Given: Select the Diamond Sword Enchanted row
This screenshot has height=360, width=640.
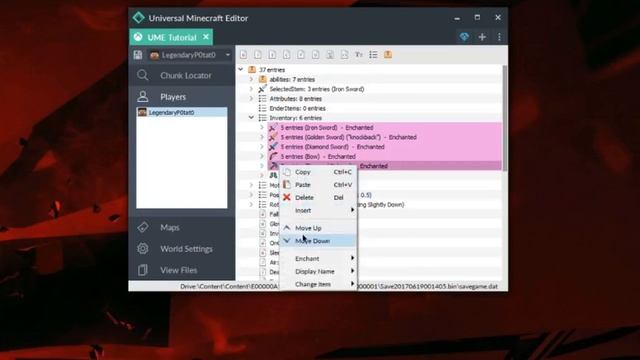Looking at the screenshot, I should [x=384, y=147].
